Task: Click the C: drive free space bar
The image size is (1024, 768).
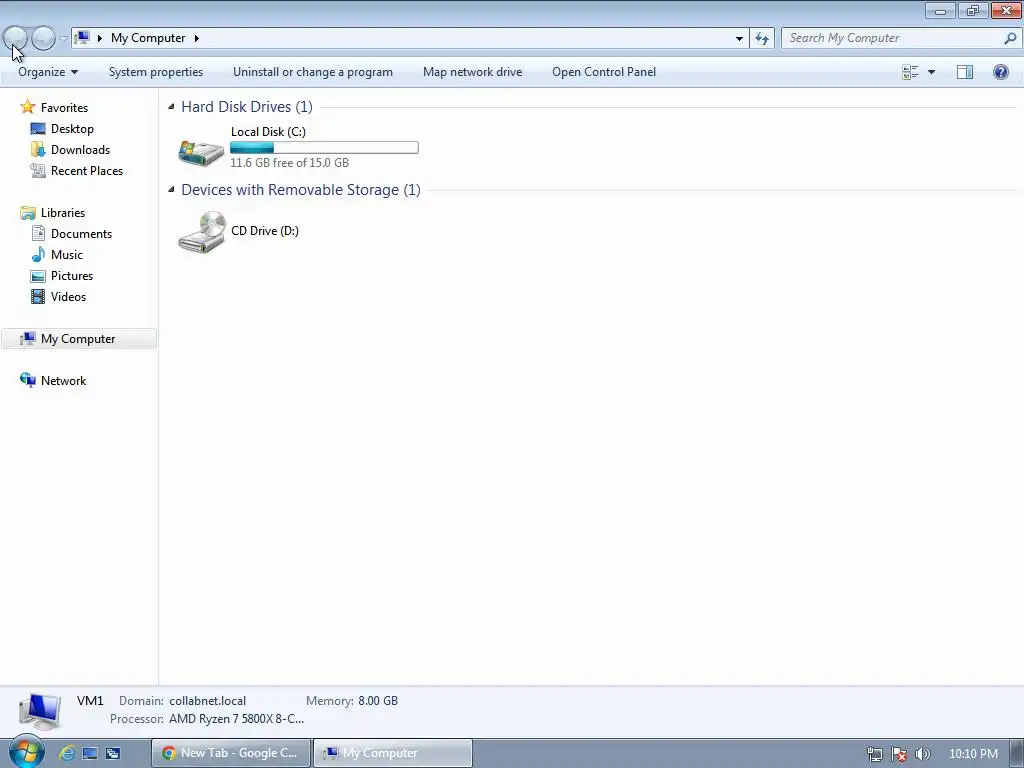Action: [324, 148]
